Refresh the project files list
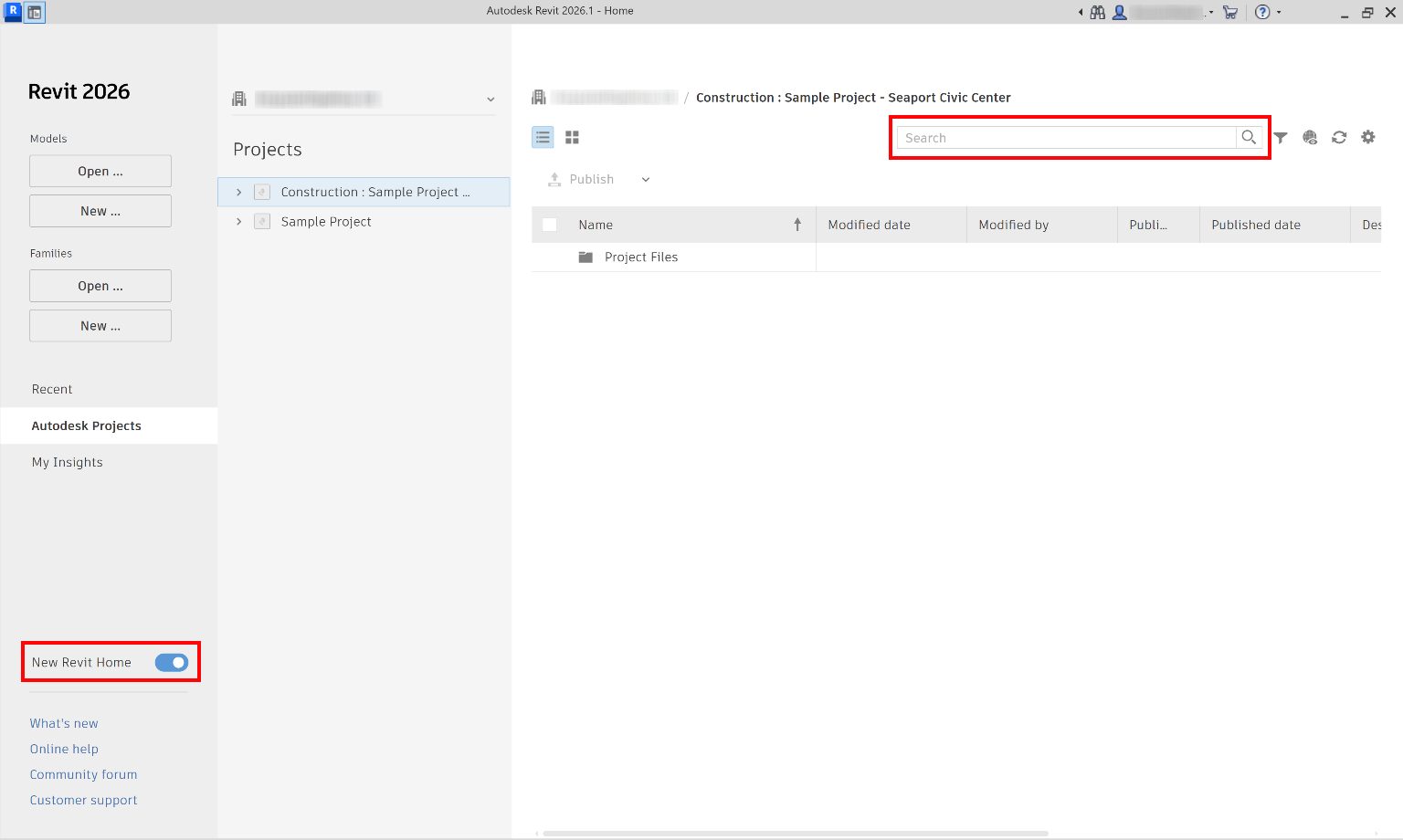This screenshot has height=840, width=1403. (1339, 137)
